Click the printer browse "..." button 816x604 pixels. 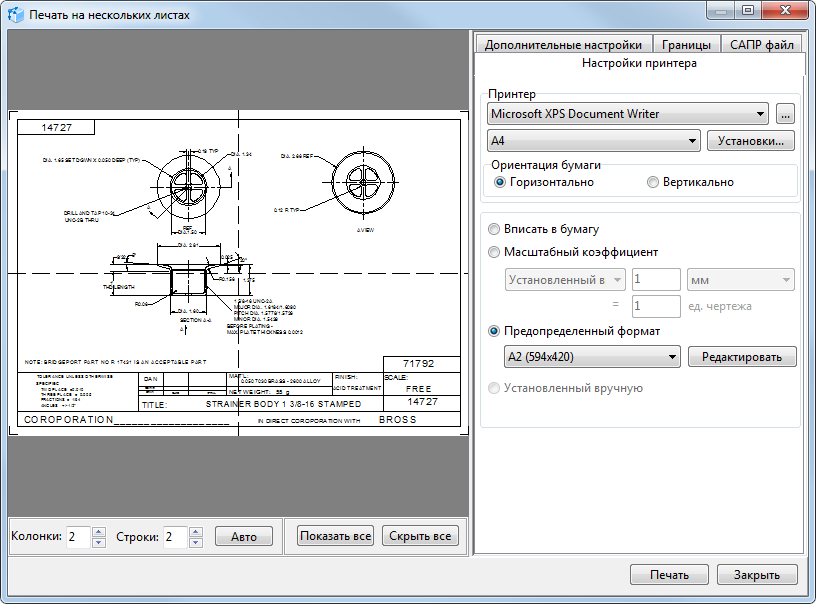pyautogui.click(x=785, y=114)
